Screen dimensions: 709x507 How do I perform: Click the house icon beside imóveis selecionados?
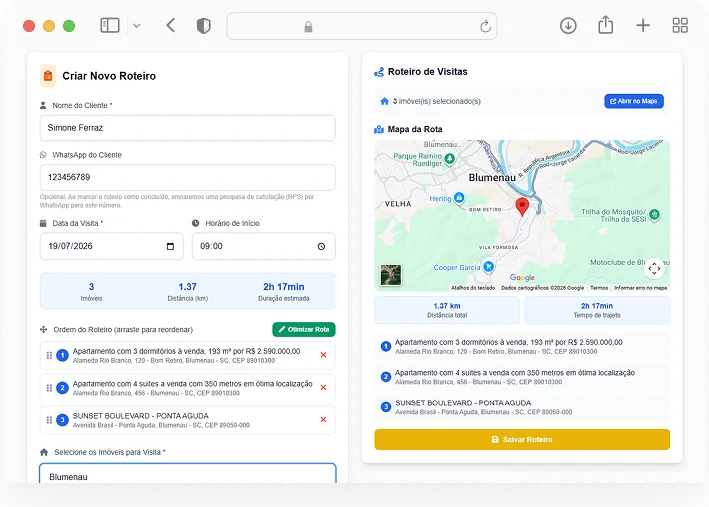pos(384,101)
